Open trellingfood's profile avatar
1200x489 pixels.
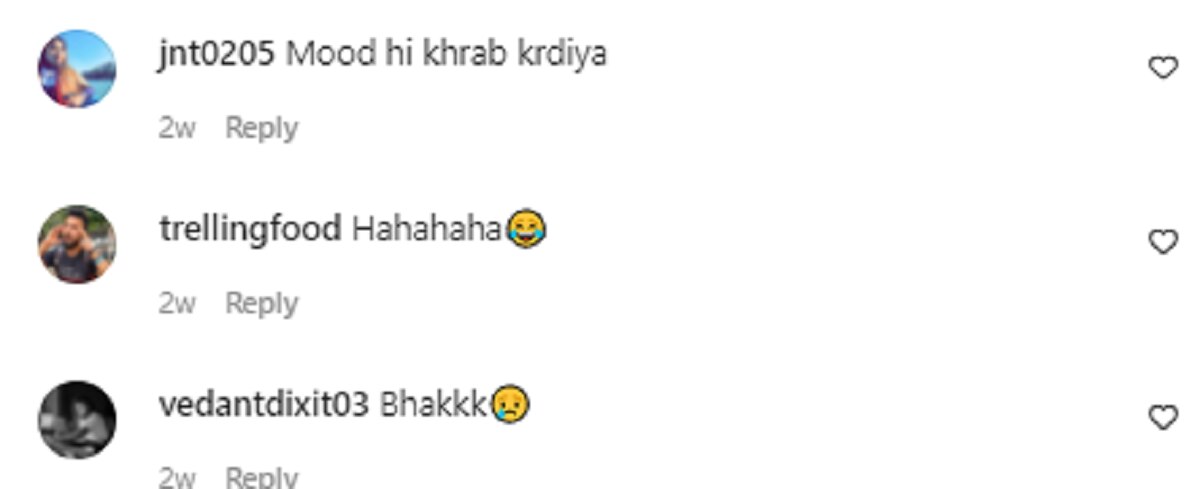tap(77, 244)
